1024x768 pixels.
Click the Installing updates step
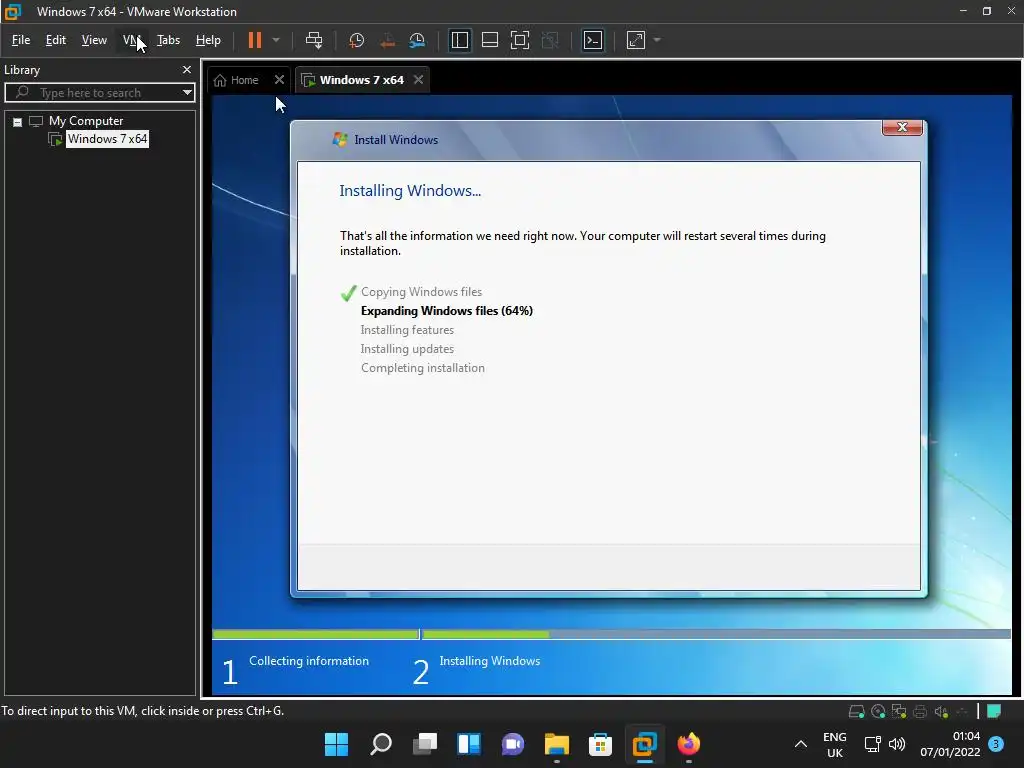[x=407, y=349]
